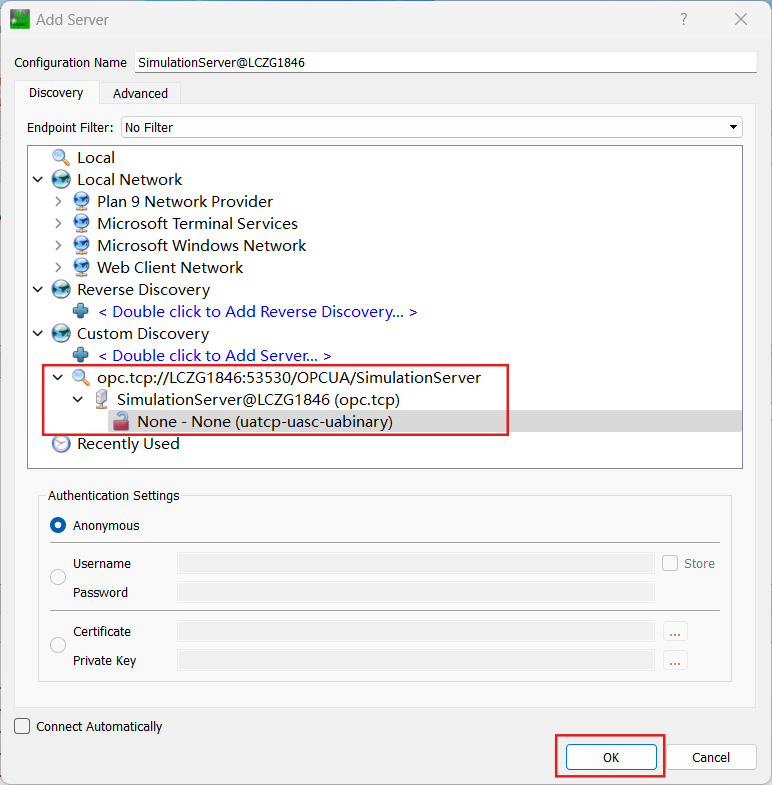
Task: Click the Plan 9 Network Provider icon
Action: (81, 202)
